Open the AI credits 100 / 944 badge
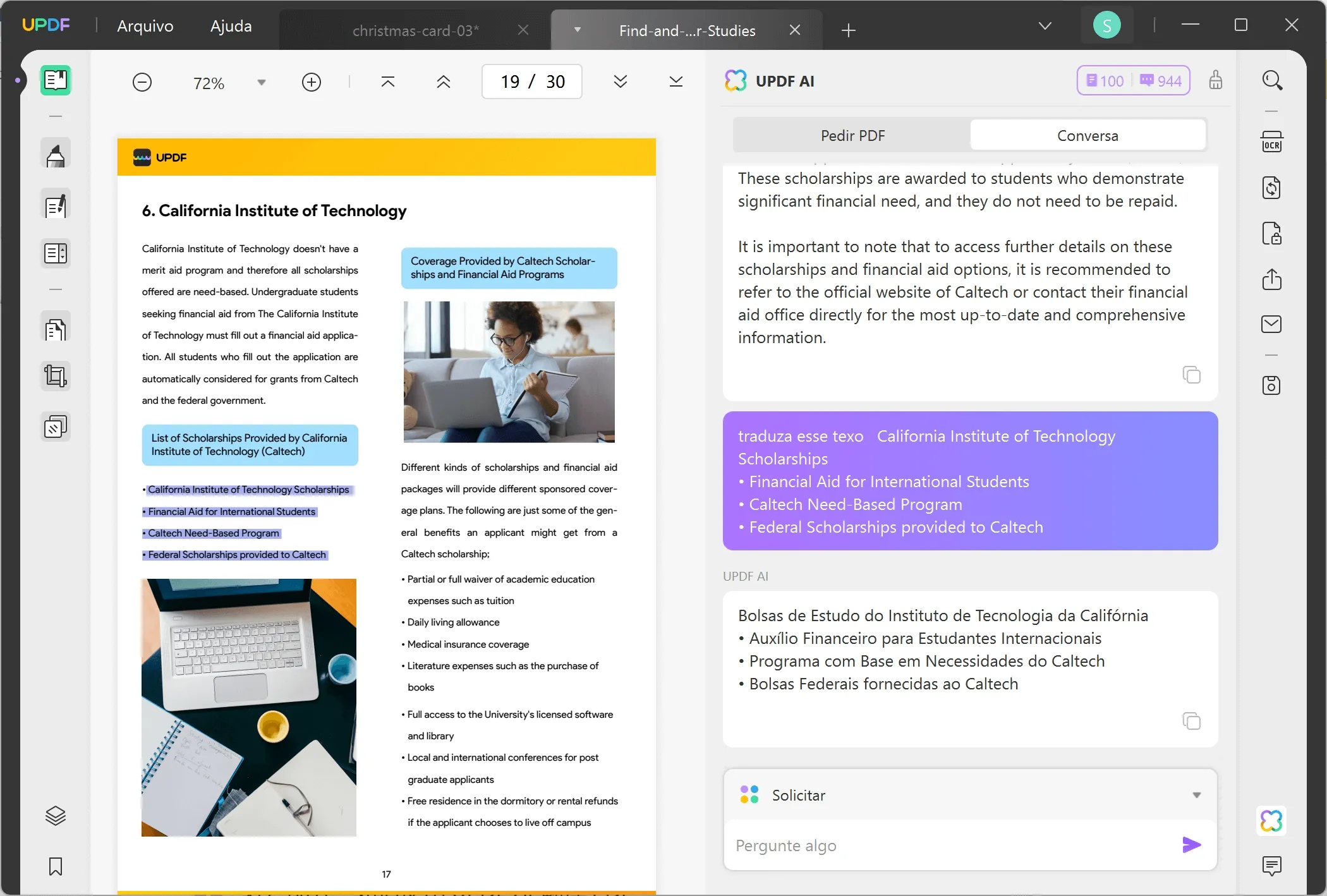This screenshot has width=1327, height=896. point(1134,81)
